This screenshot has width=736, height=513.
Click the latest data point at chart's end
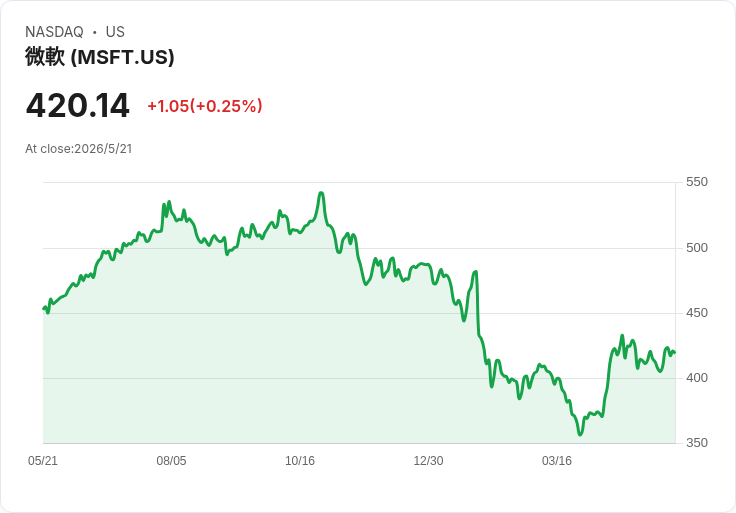point(675,352)
